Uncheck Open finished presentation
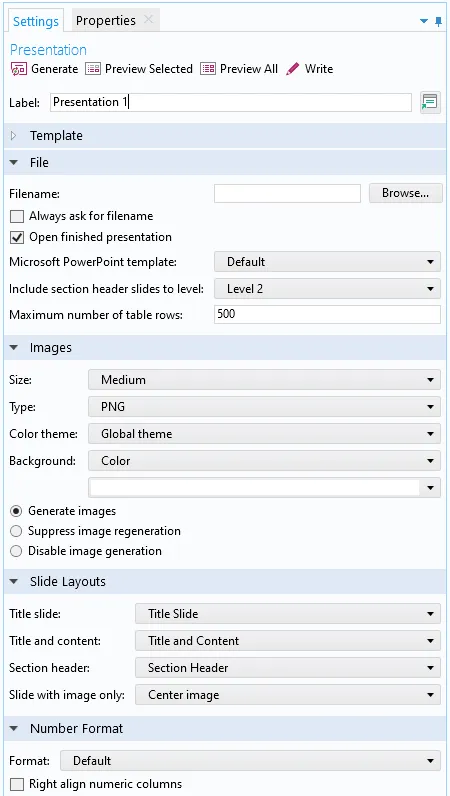The height and width of the screenshot is (796, 450). tap(17, 238)
